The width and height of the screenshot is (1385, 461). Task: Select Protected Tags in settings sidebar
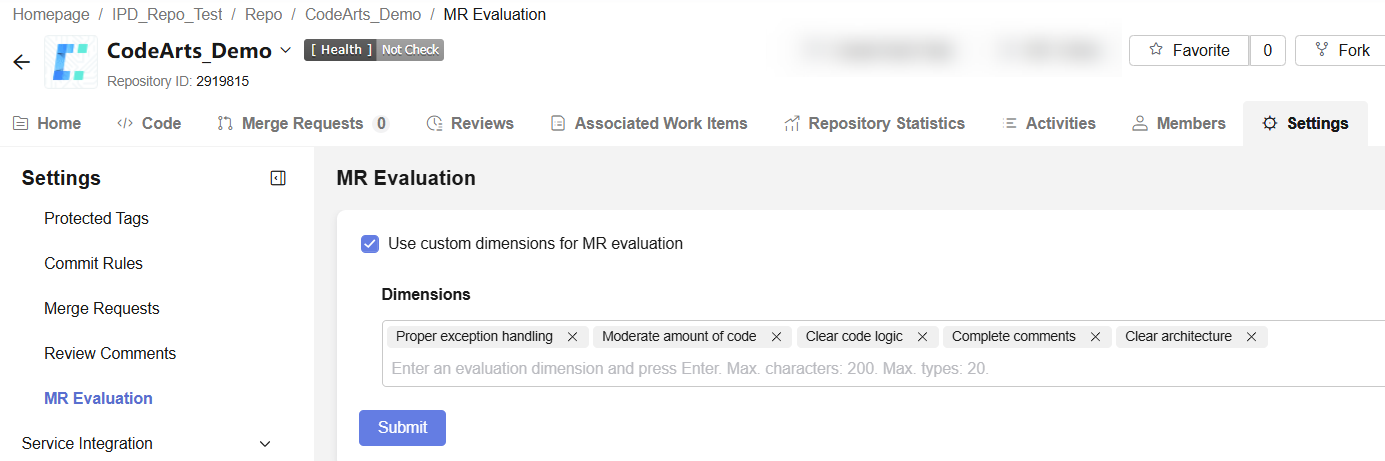(96, 219)
